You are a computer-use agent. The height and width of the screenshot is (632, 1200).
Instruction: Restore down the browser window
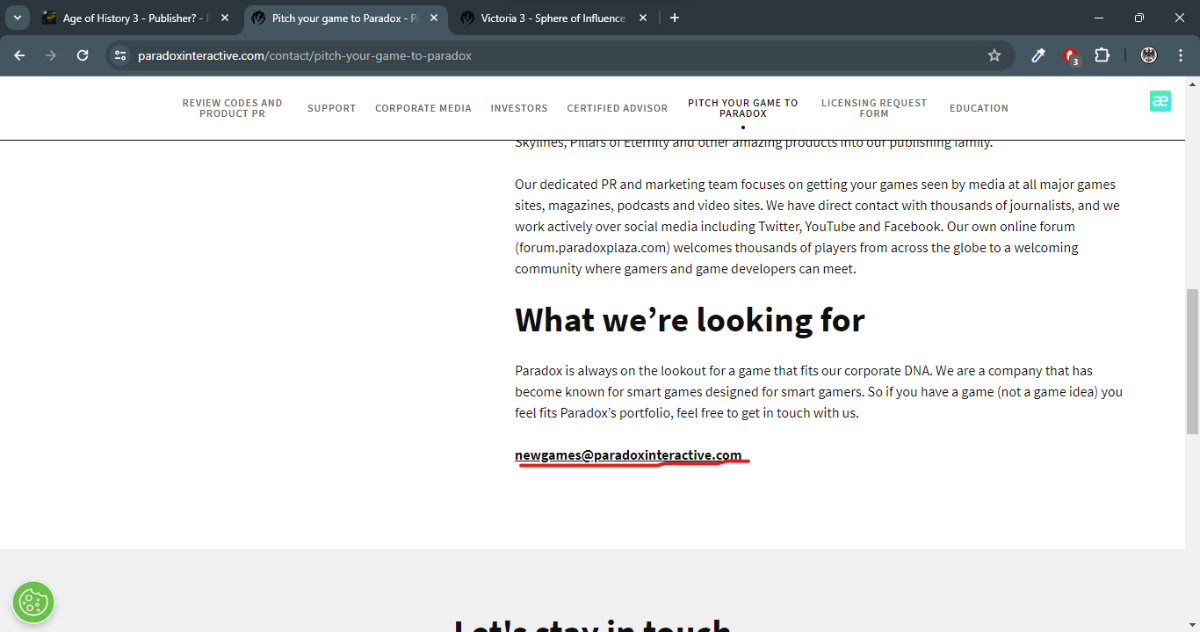1139,18
